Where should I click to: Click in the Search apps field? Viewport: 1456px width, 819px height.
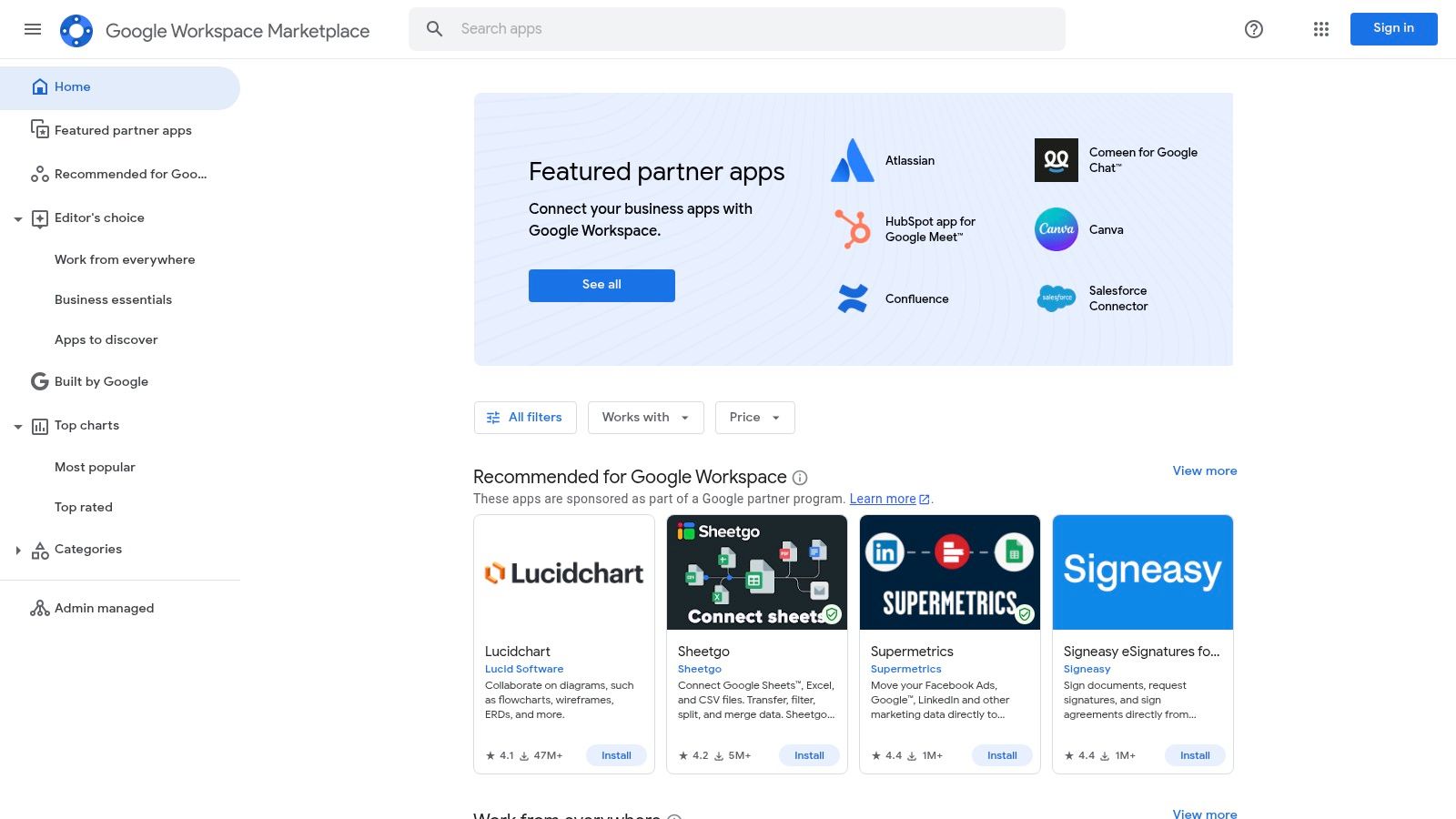point(737,29)
